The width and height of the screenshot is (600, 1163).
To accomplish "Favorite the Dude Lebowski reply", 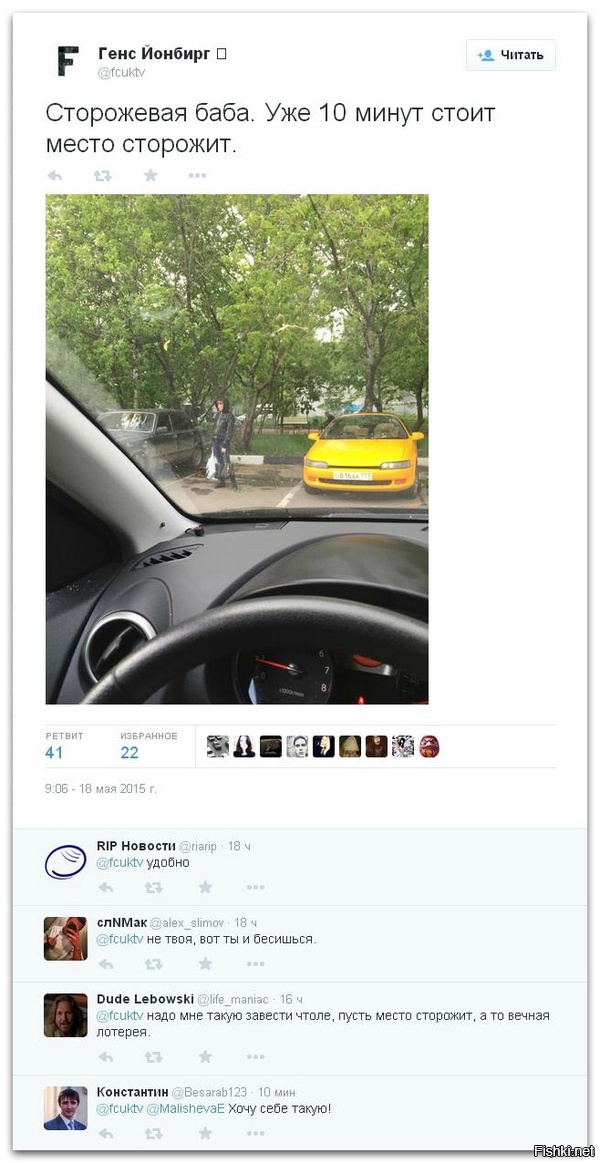I will tap(205, 1056).
